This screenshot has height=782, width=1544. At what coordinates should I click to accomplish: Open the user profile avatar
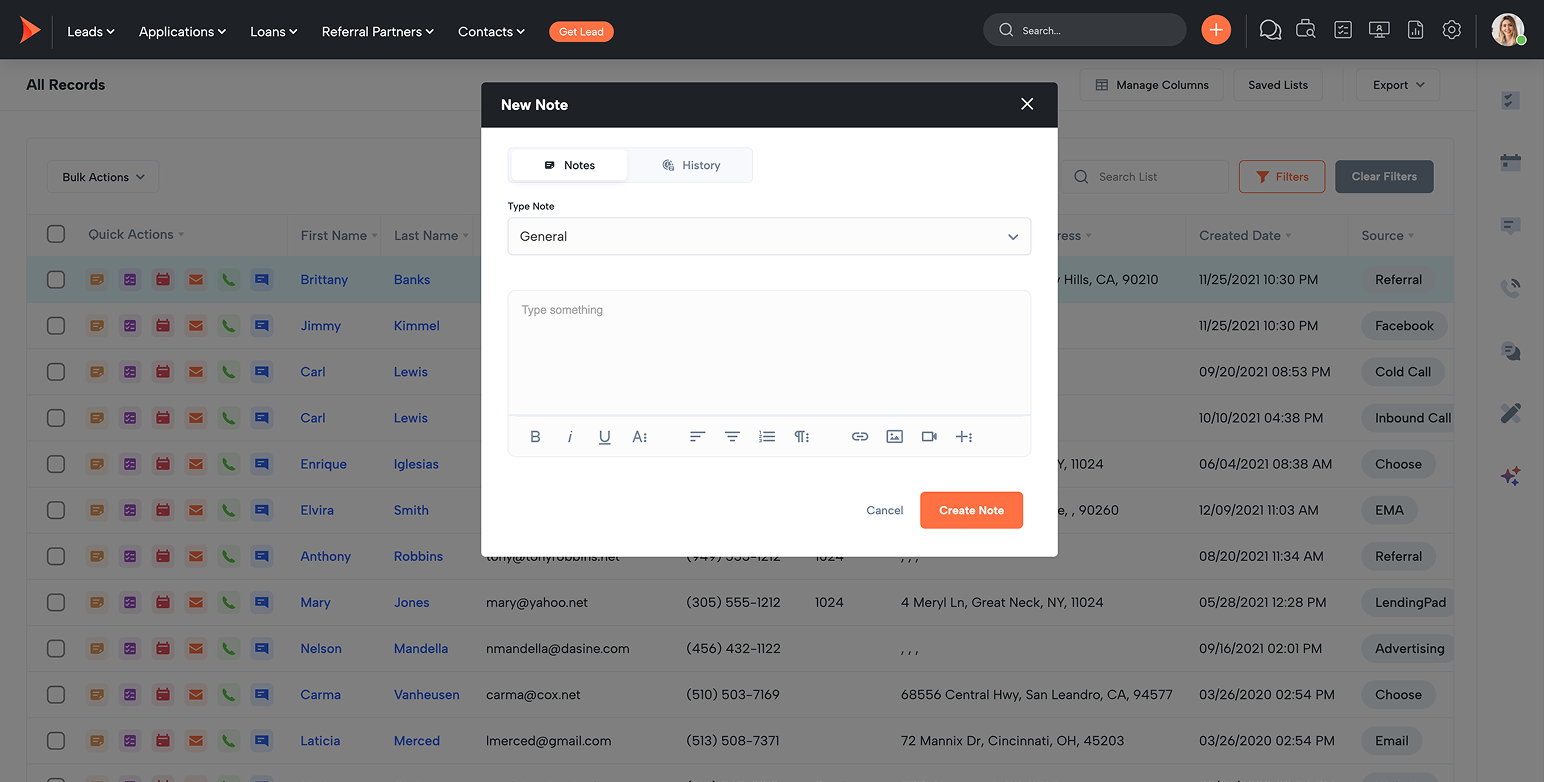point(1508,30)
